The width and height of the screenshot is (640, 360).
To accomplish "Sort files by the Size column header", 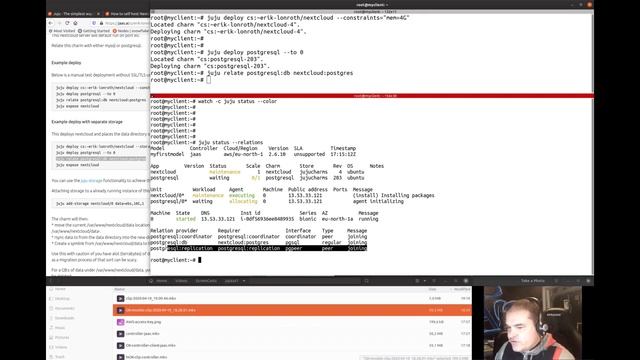I will [x=432, y=289].
